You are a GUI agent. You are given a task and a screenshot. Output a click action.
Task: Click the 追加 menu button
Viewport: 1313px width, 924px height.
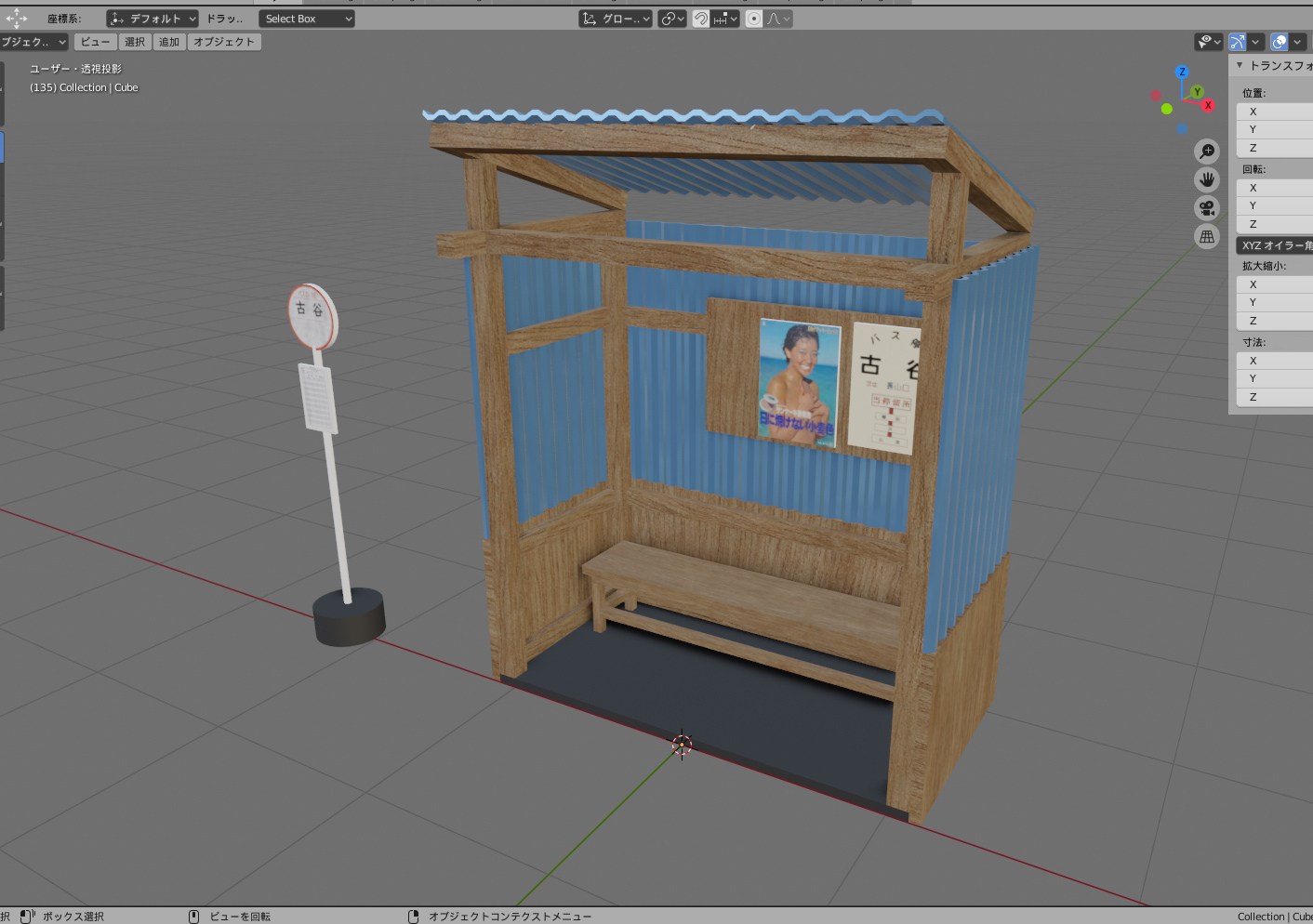168,42
